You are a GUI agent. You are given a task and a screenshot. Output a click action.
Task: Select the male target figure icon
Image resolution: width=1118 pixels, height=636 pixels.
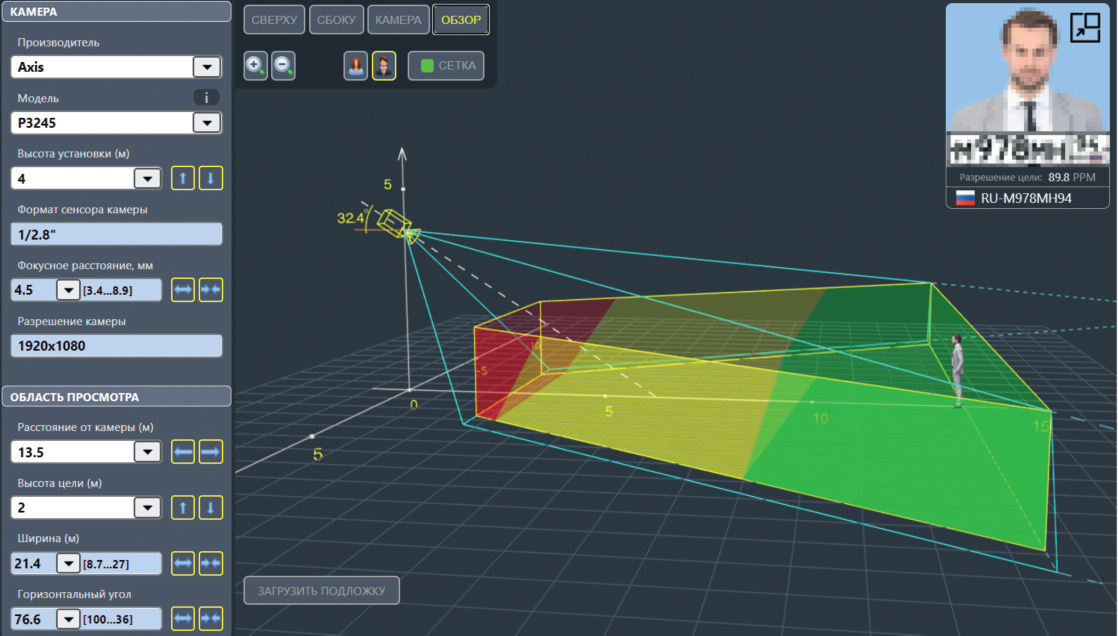(x=383, y=67)
